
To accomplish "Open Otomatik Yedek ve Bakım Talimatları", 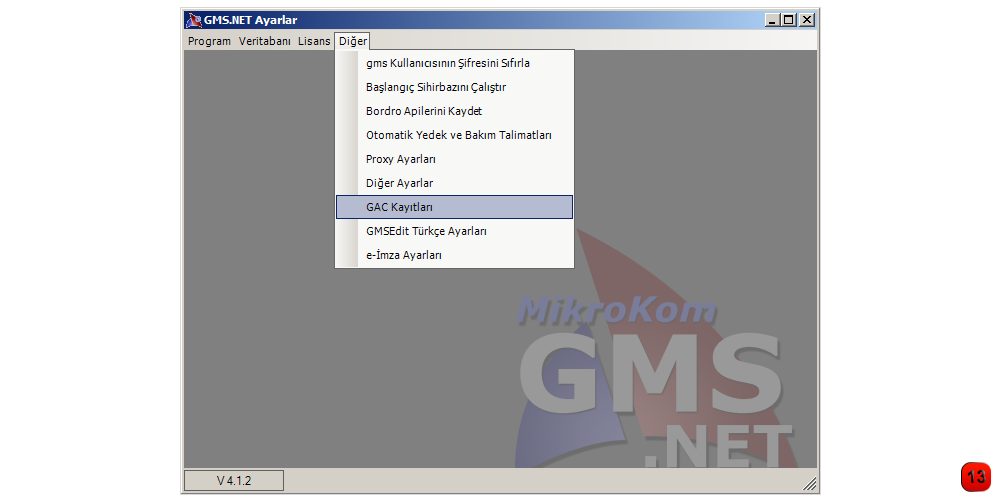I will pos(454,135).
